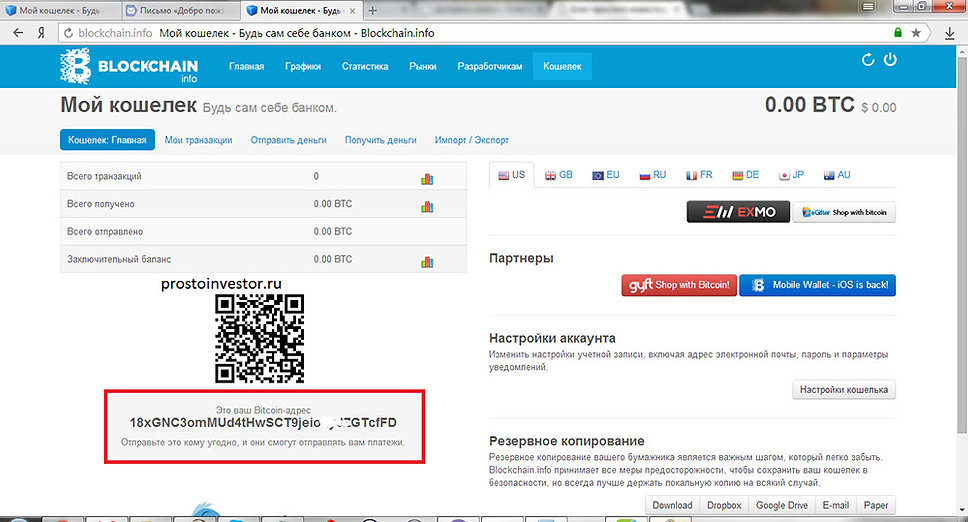Open the chart icon for Всего транзакций
The width and height of the screenshot is (968, 522).
pos(427,179)
